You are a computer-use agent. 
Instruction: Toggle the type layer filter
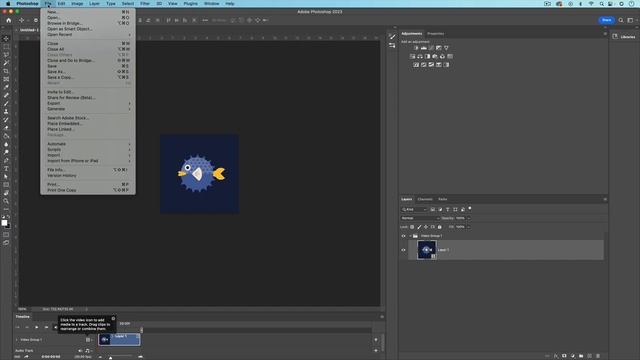[x=447, y=209]
